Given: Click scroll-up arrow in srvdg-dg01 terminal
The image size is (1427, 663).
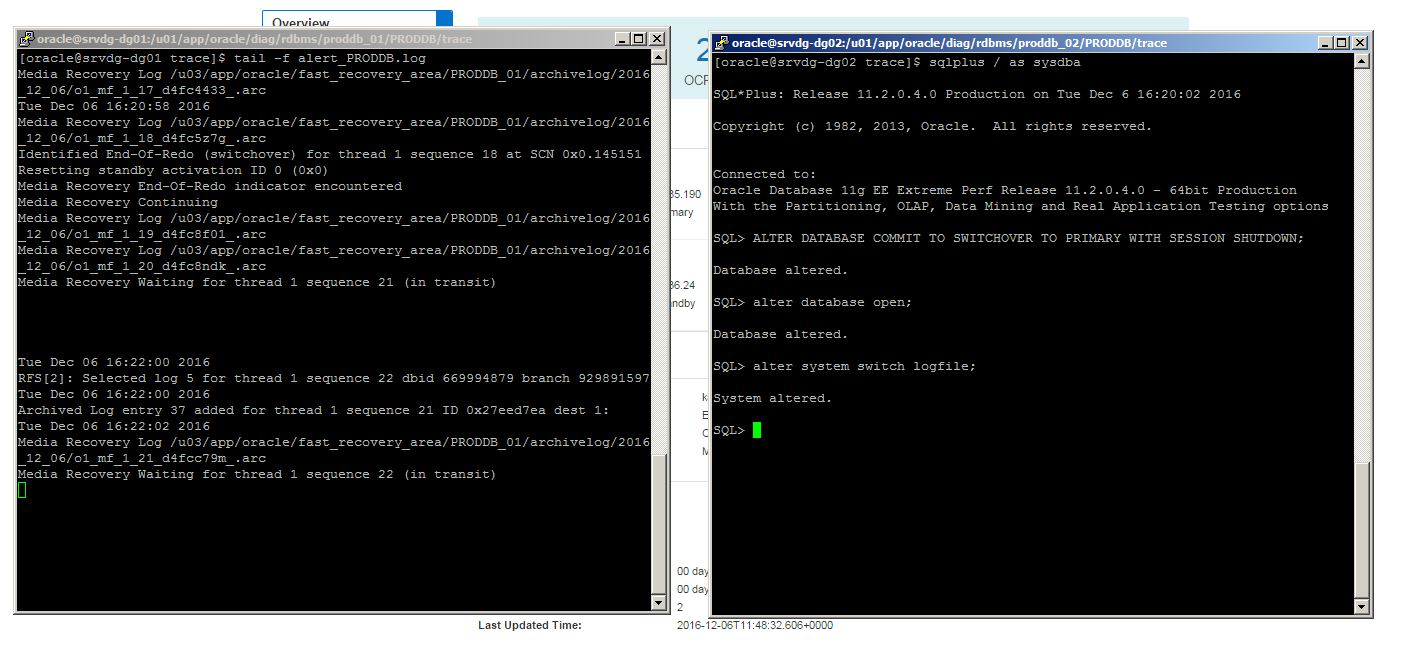Looking at the screenshot, I should pos(658,58).
